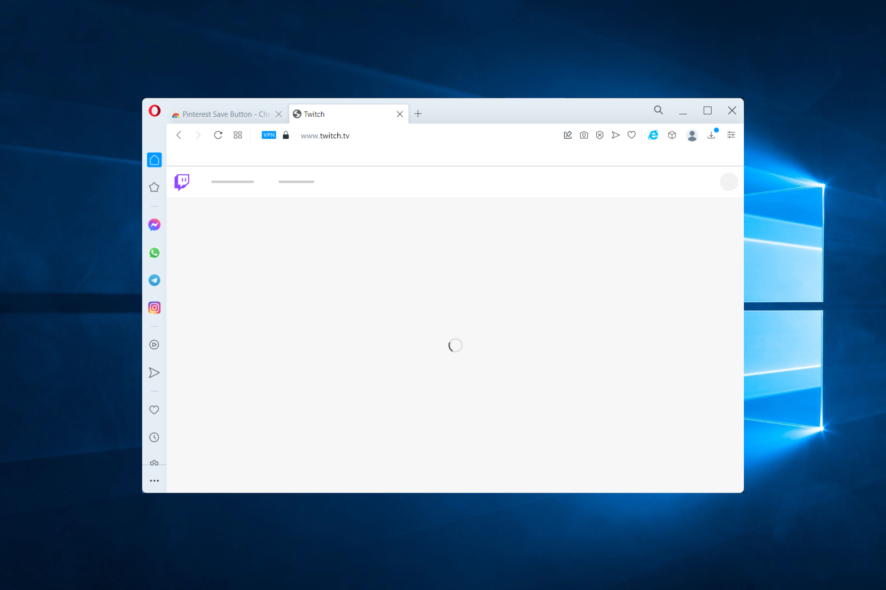886x590 pixels.
Task: Click the Twitch profile avatar placeholder
Action: click(x=729, y=182)
